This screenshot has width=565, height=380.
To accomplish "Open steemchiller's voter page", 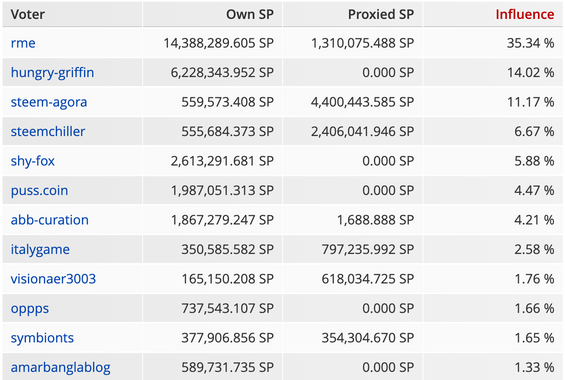I will [48, 131].
